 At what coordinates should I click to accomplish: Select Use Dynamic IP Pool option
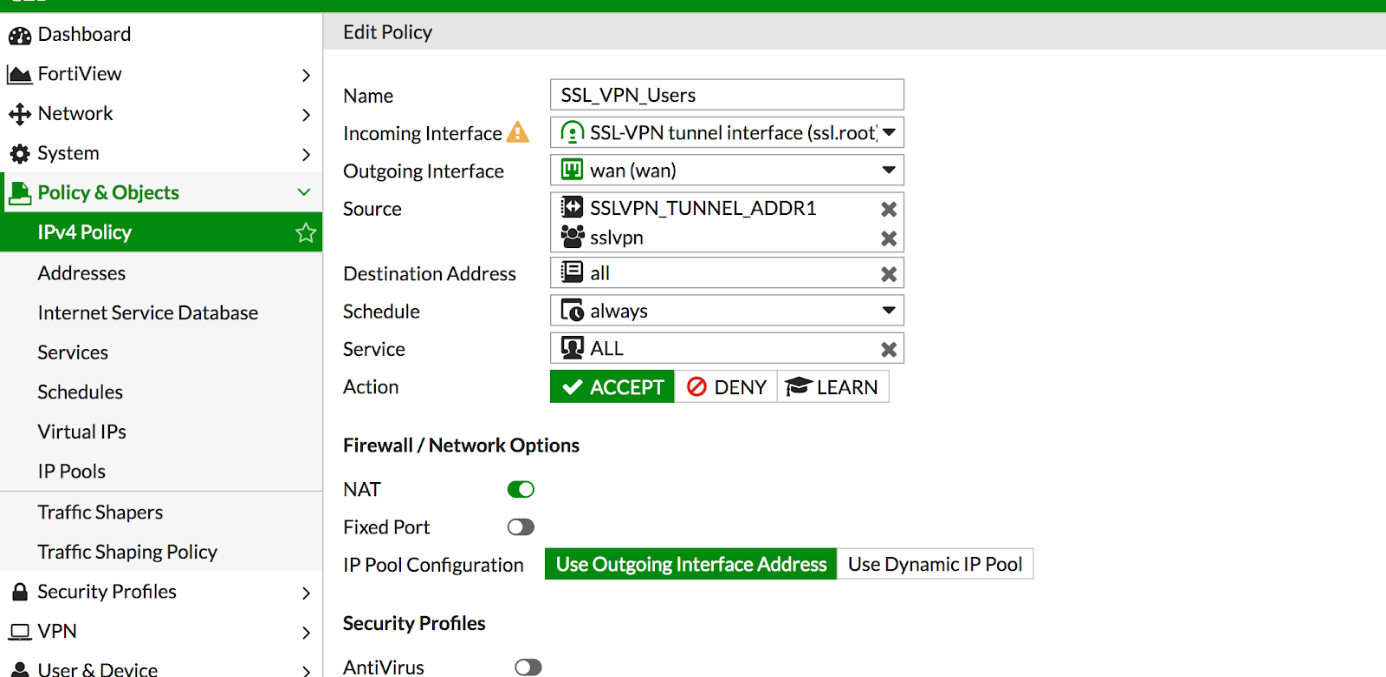click(935, 564)
